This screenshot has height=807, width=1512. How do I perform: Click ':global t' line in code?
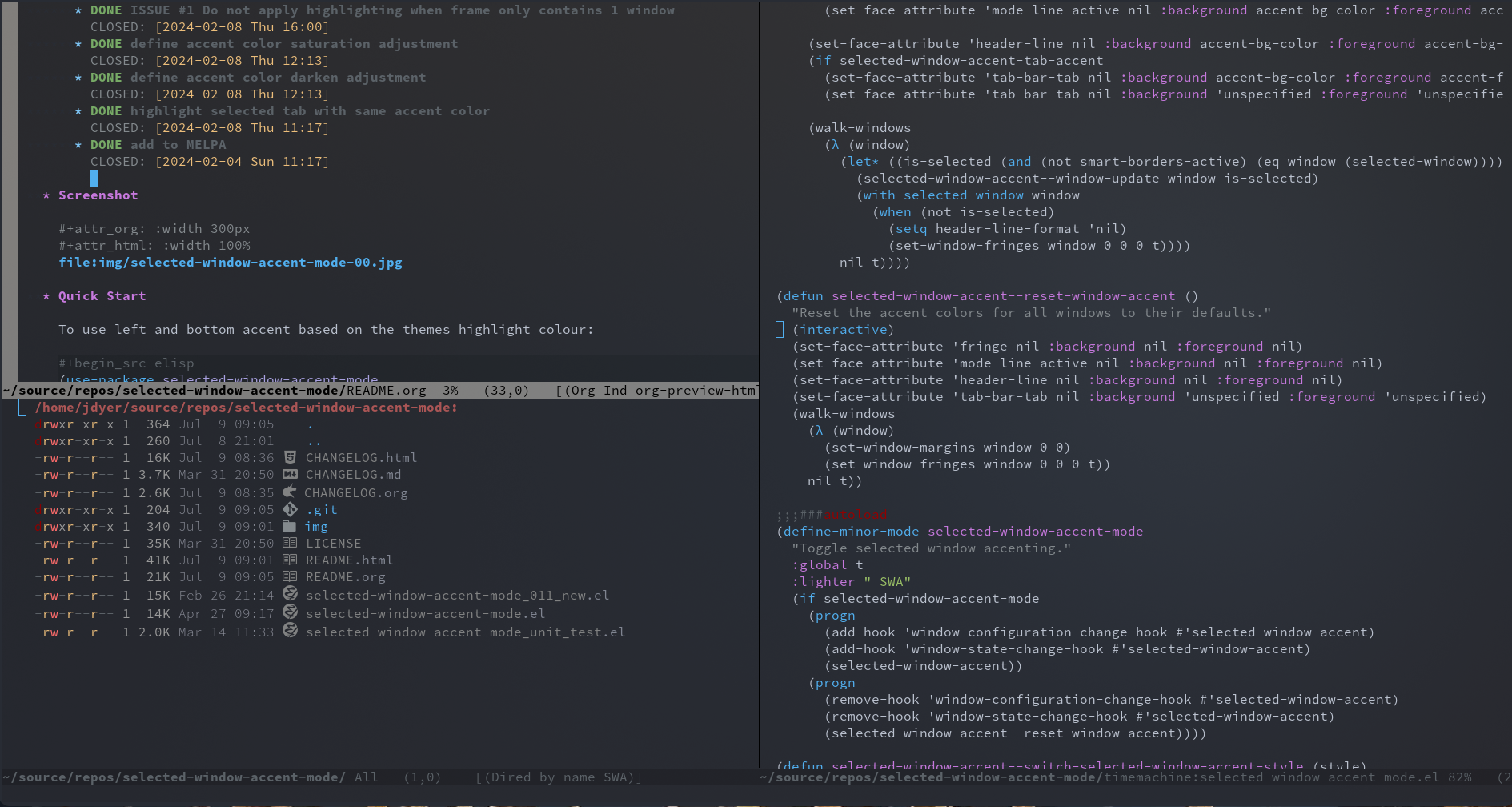[828, 565]
